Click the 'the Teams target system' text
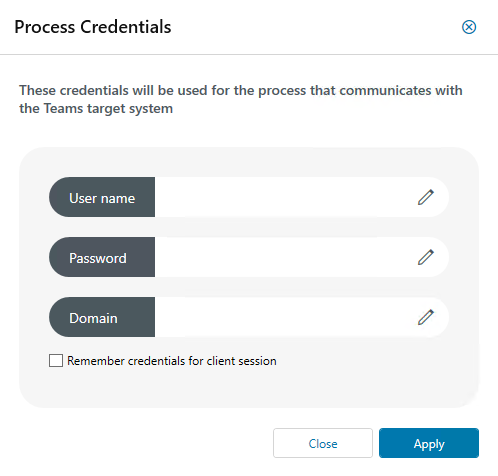 click(x=96, y=109)
